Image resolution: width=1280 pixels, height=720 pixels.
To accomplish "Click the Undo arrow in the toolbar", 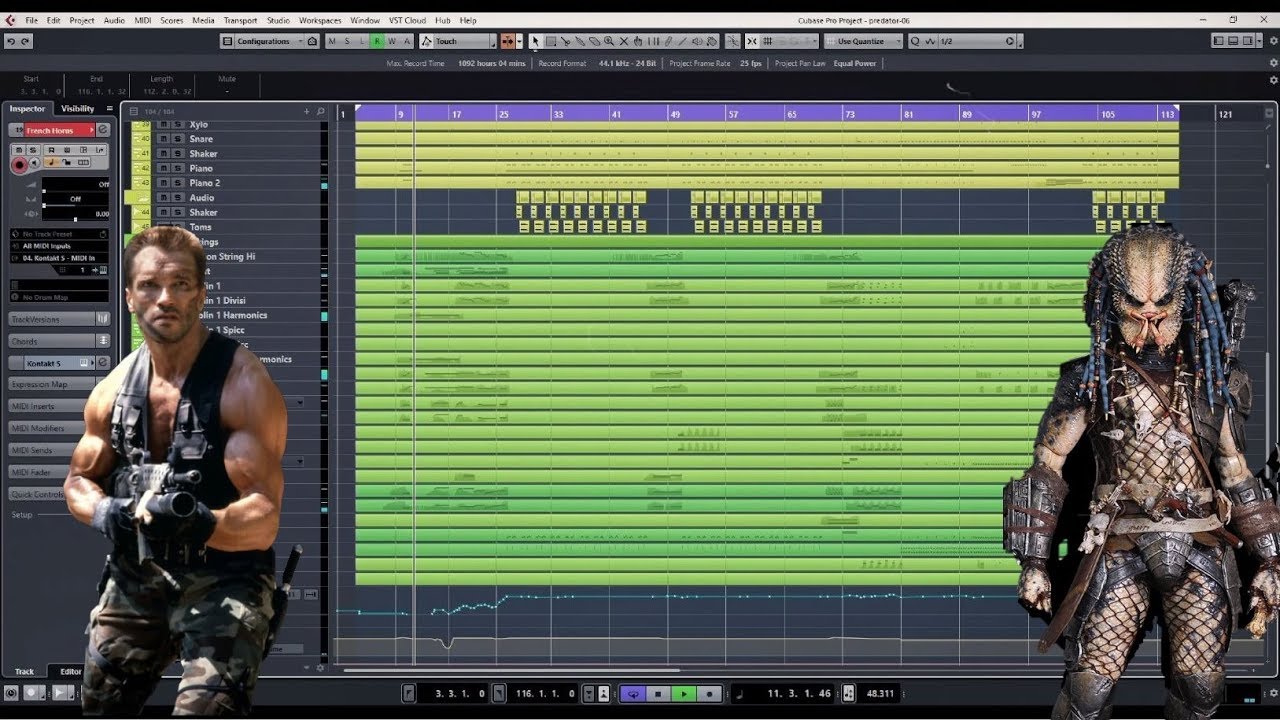I will 11,41.
